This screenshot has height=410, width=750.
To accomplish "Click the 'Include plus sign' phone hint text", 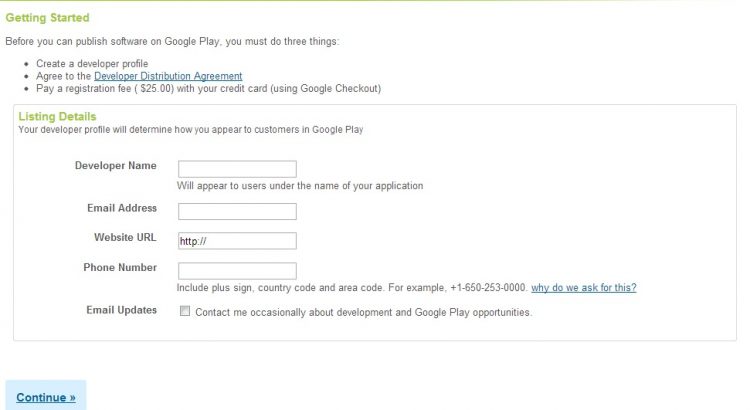I will tap(350, 288).
